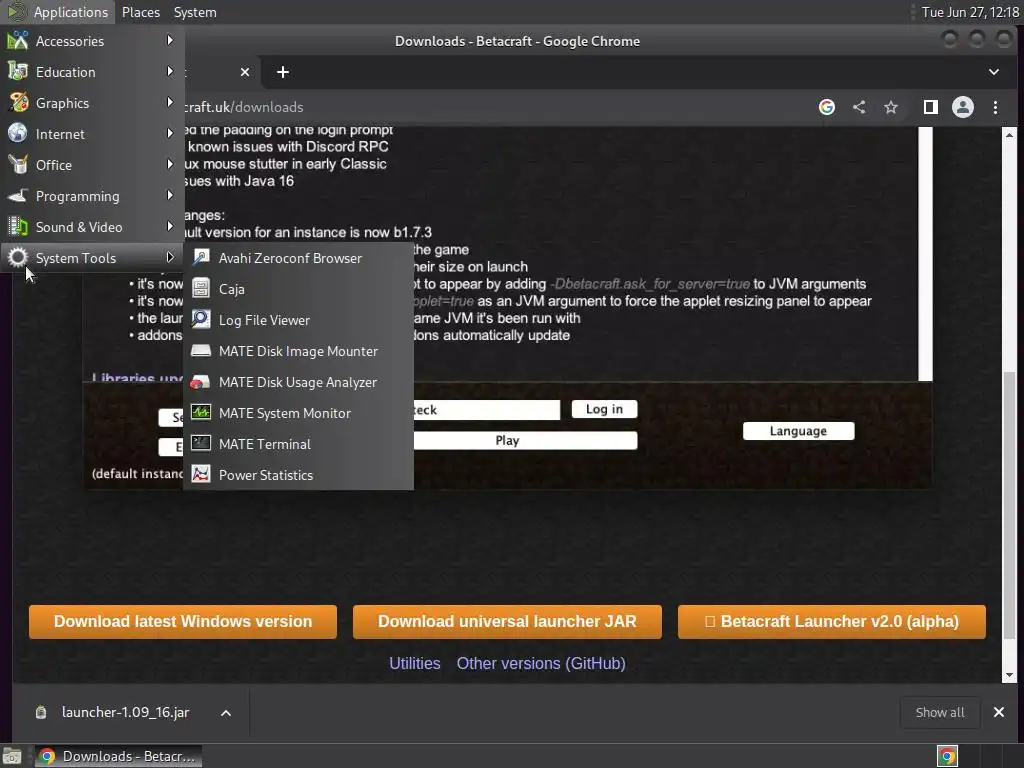This screenshot has height=768, width=1024.
Task: Click Betacraft Launcher v2.0 (alpha) button
Action: click(x=831, y=621)
